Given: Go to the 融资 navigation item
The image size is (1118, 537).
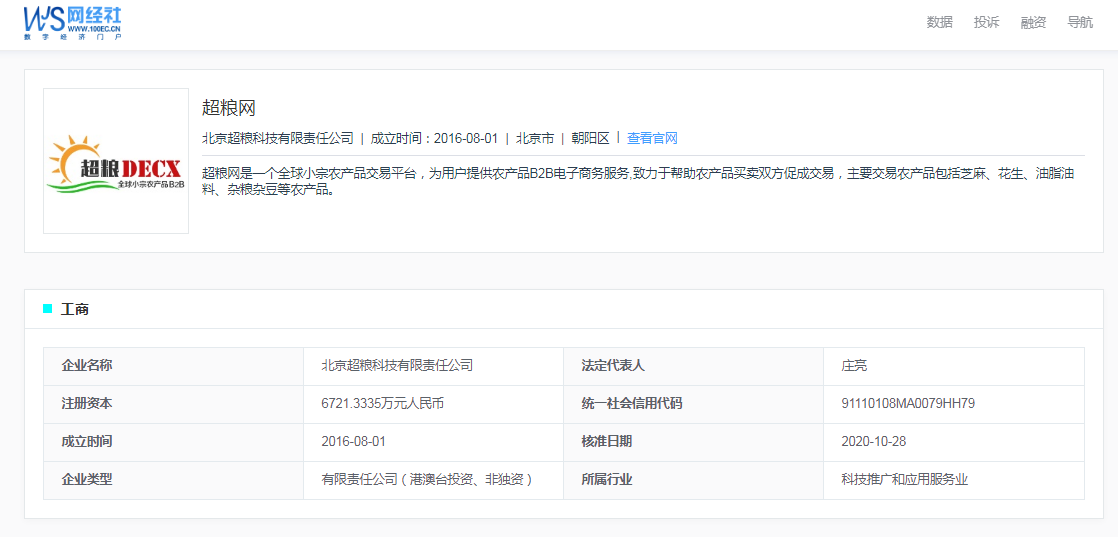Looking at the screenshot, I should pyautogui.click(x=1033, y=22).
